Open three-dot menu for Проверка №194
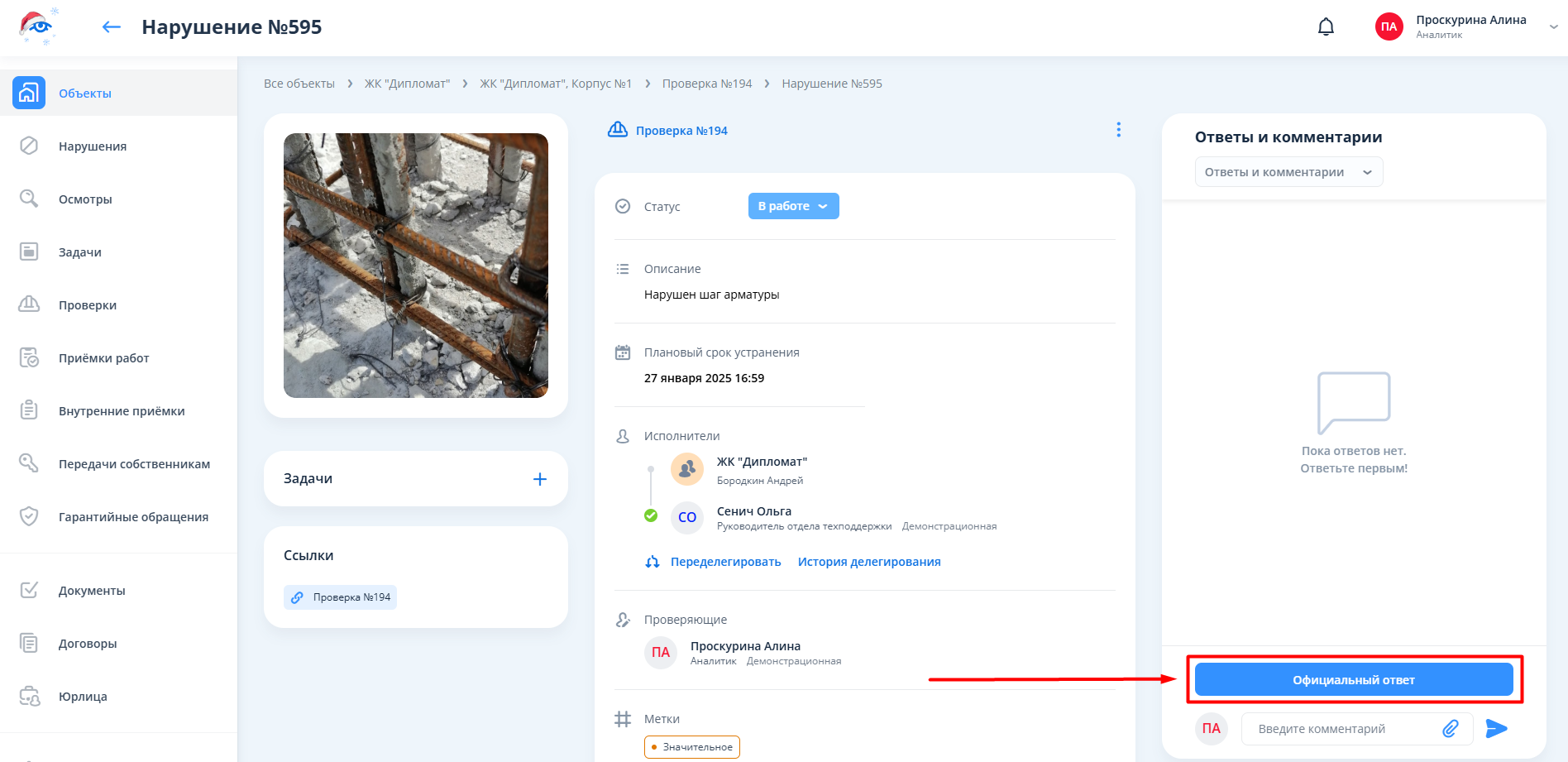Image resolution: width=1568 pixels, height=762 pixels. coord(1118,130)
